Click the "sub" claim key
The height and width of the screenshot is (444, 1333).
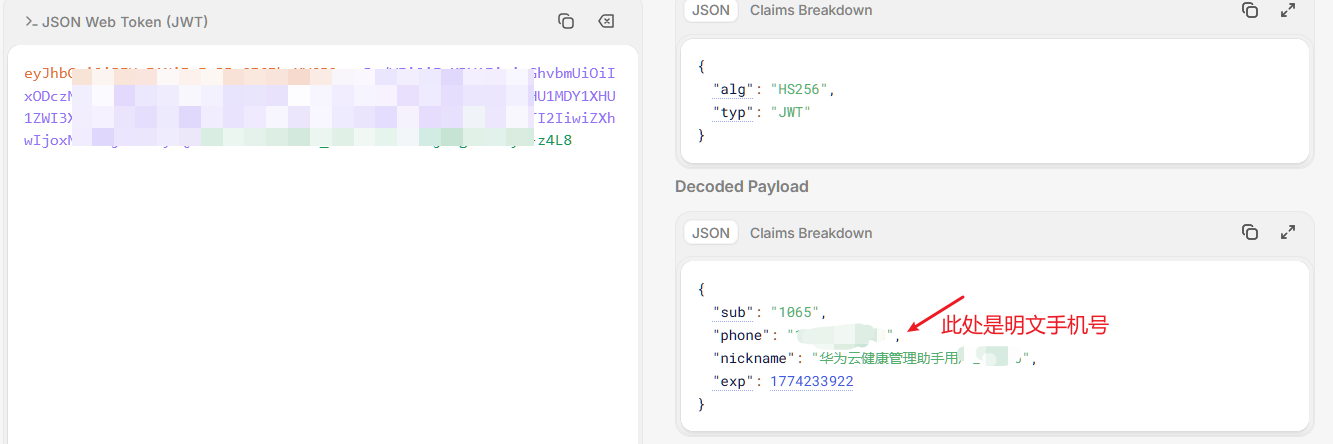(735, 312)
